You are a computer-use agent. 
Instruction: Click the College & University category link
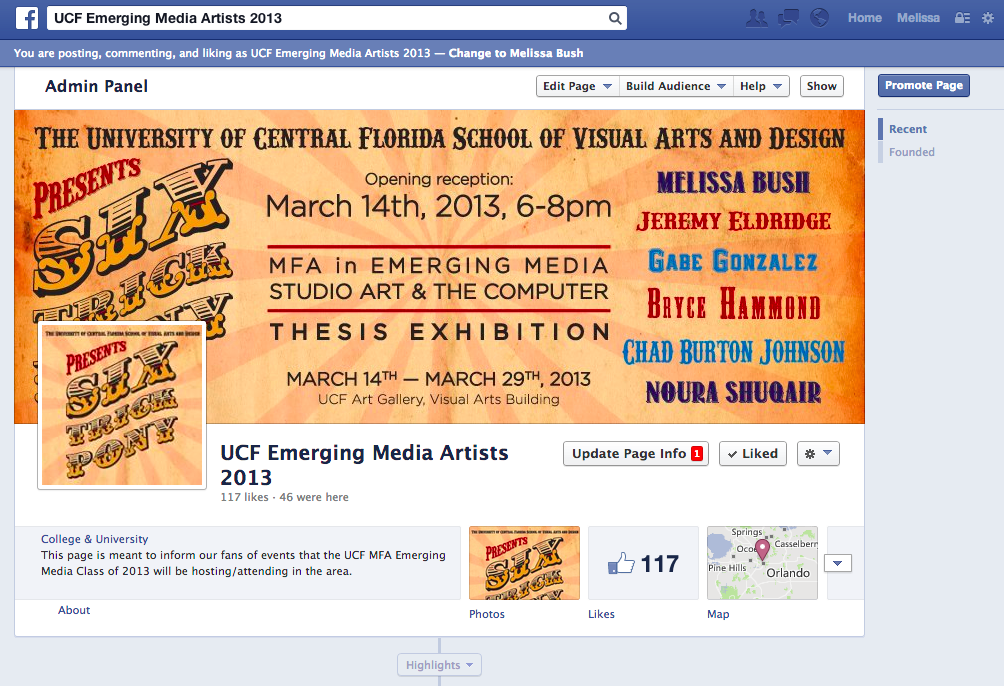pyautogui.click(x=94, y=539)
